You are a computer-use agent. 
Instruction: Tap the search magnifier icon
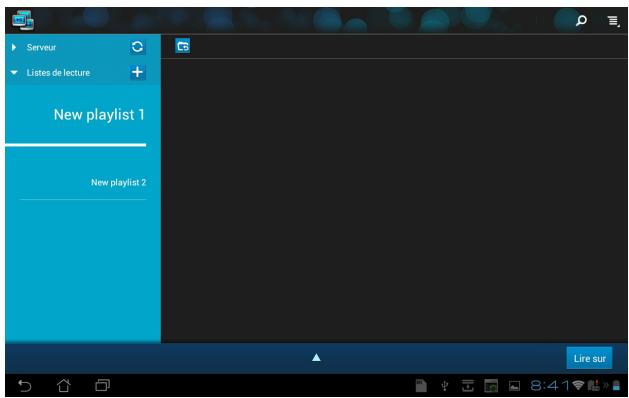point(581,20)
